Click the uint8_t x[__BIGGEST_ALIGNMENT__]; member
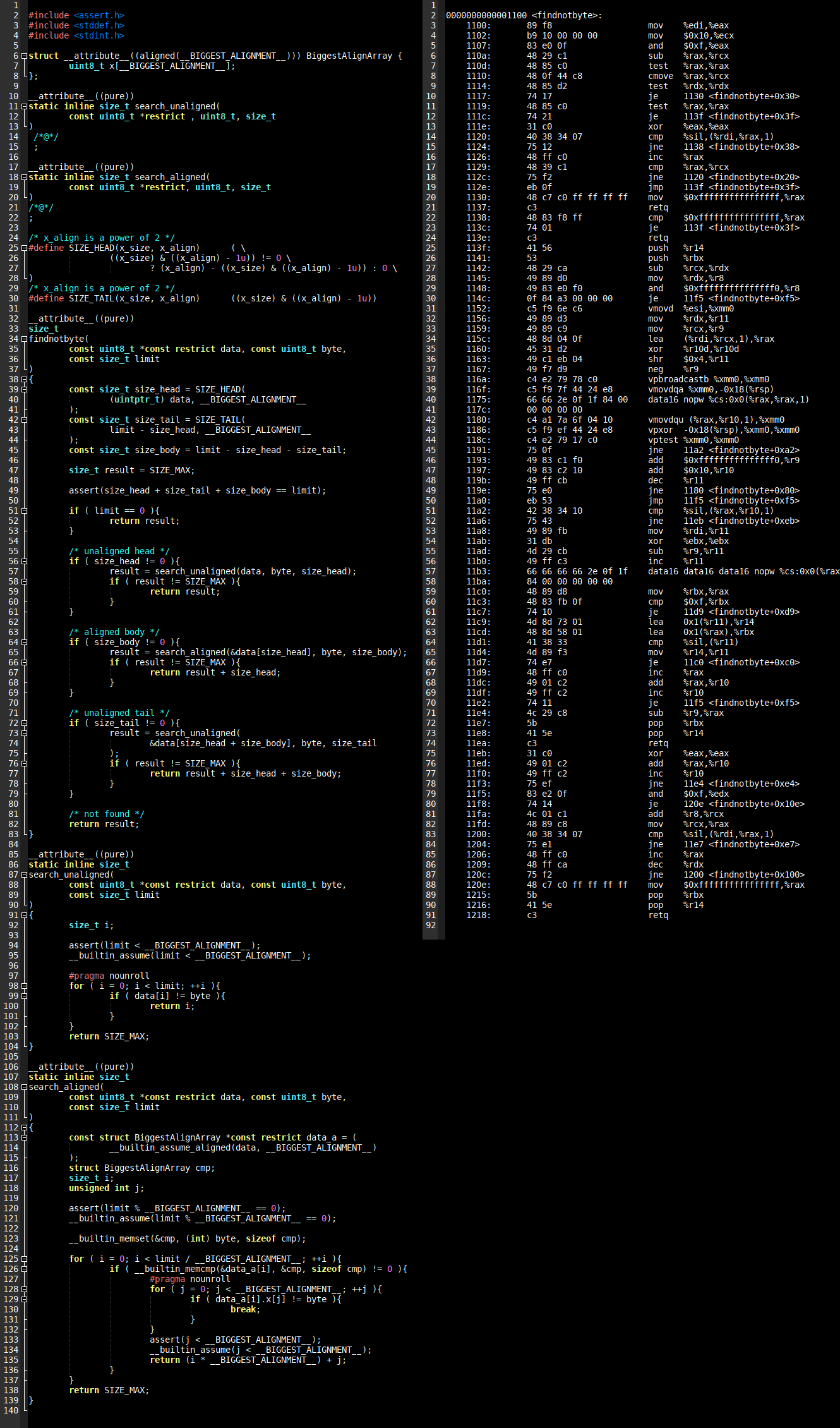The image size is (840, 1428). pyautogui.click(x=152, y=66)
